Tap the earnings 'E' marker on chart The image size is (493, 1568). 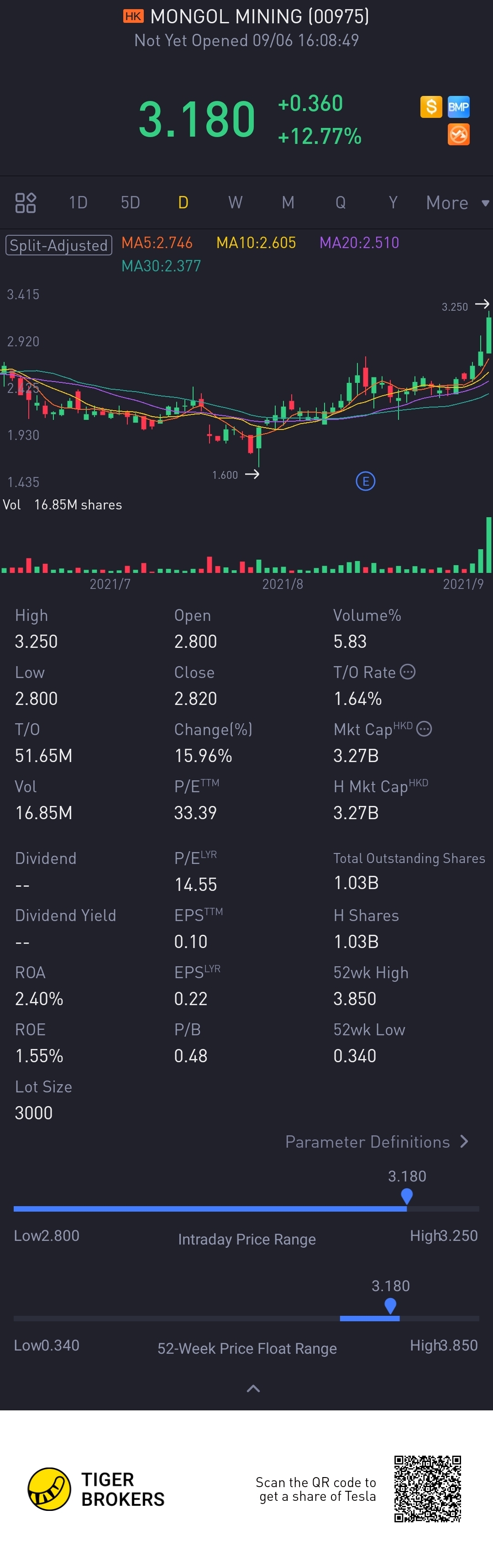coord(365,482)
